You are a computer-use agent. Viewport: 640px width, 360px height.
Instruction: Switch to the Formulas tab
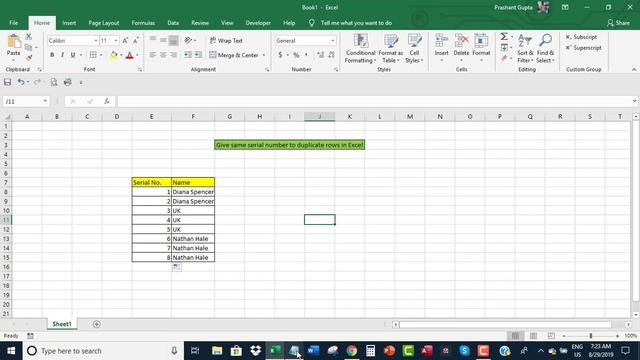pyautogui.click(x=143, y=23)
